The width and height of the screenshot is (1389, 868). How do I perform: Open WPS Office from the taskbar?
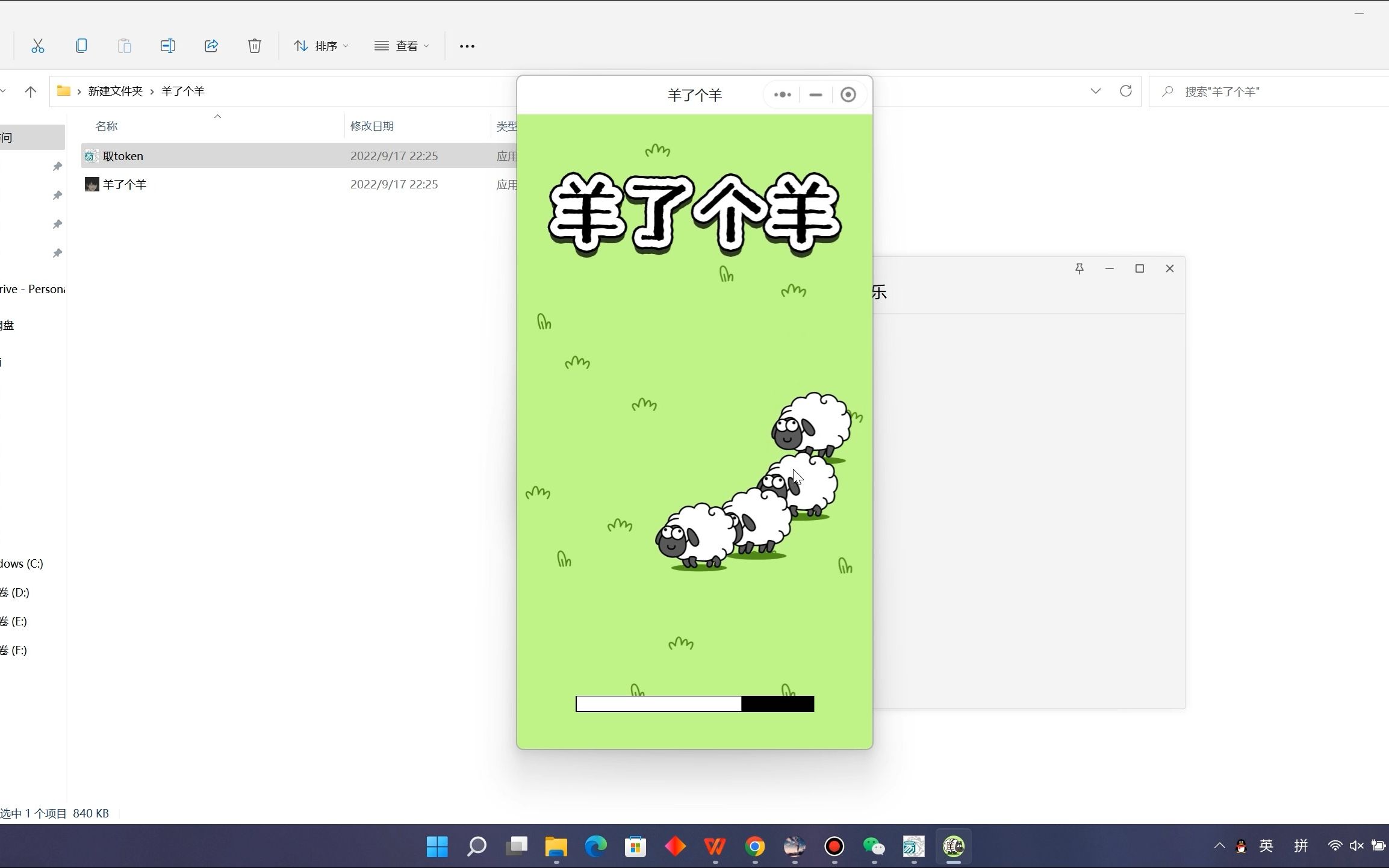coord(715,846)
